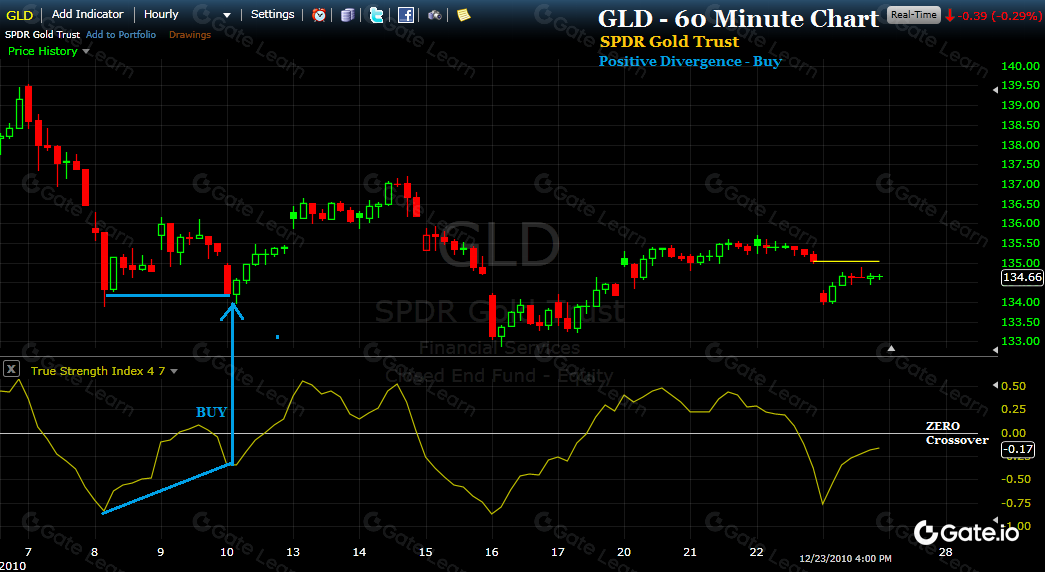Open the alarm clock alerts icon
The image size is (1045, 572).
pyautogui.click(x=319, y=15)
